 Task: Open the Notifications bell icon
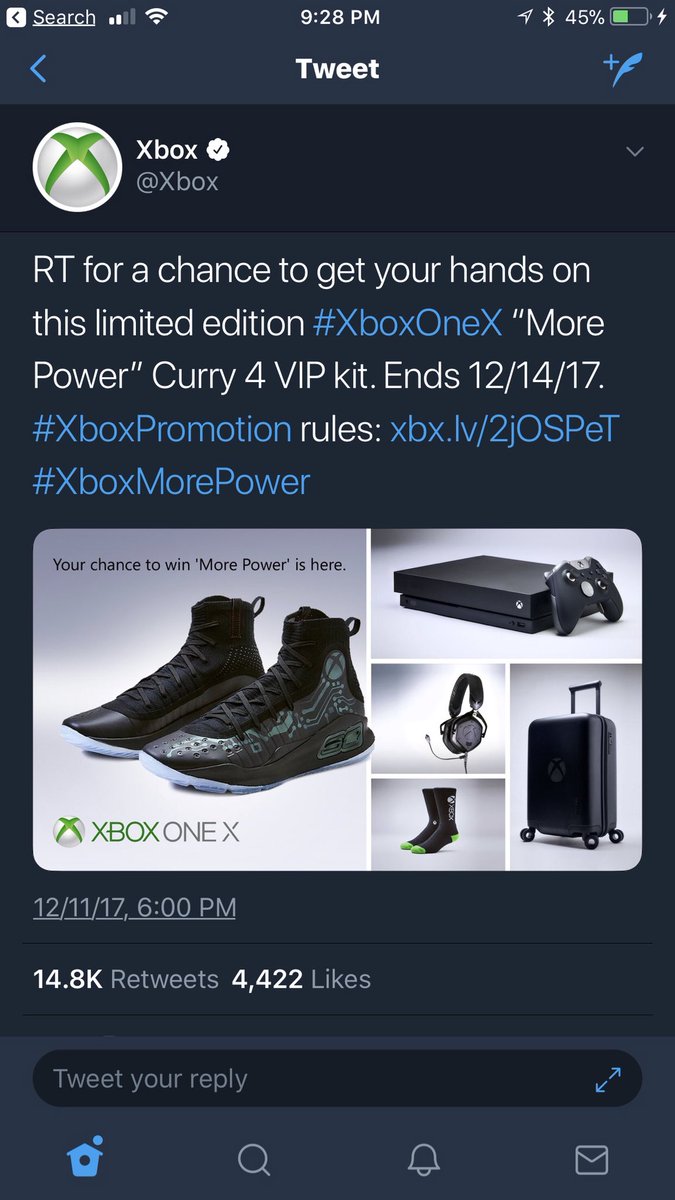pyautogui.click(x=424, y=1159)
